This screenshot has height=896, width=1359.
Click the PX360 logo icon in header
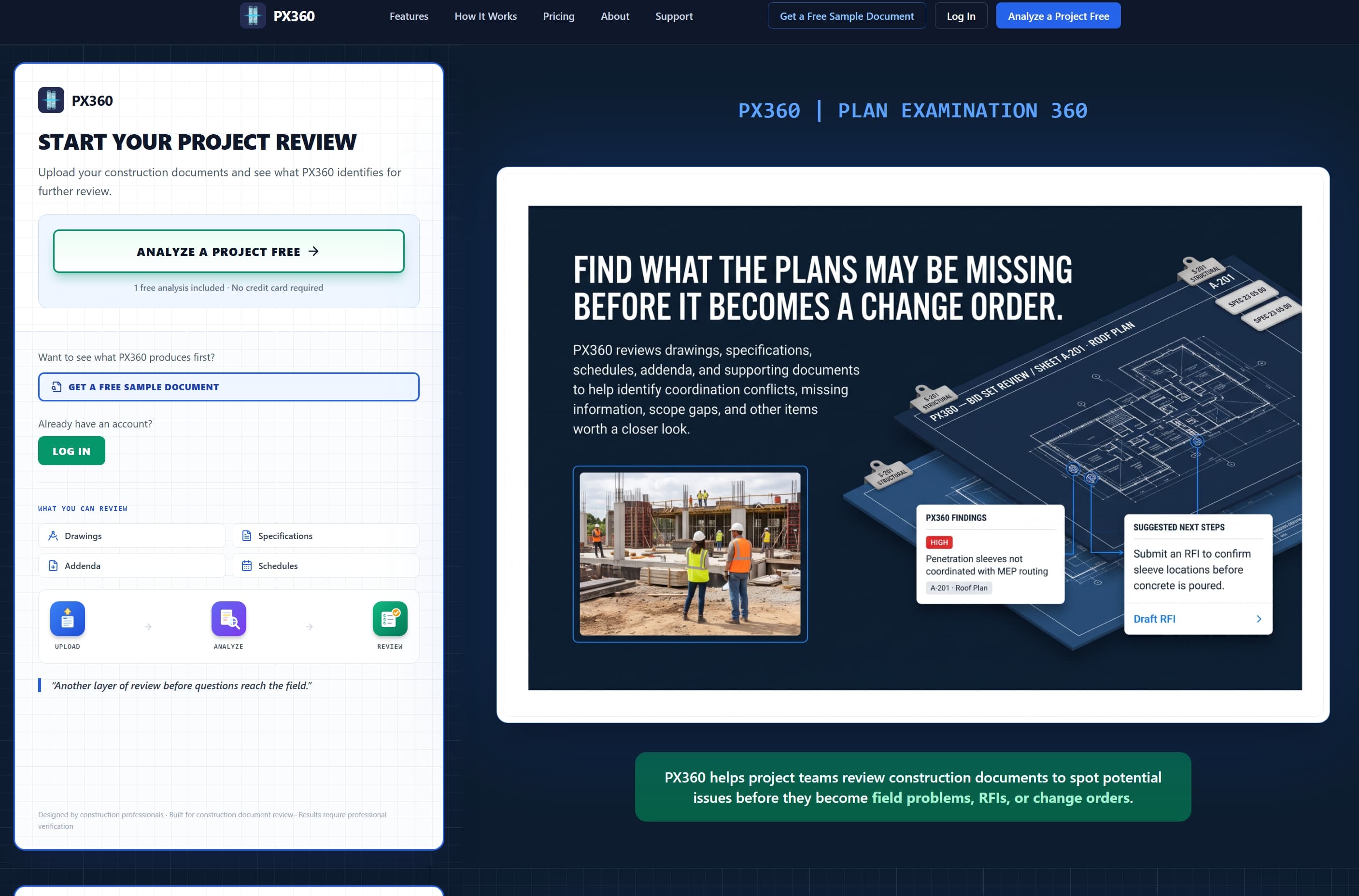(253, 16)
